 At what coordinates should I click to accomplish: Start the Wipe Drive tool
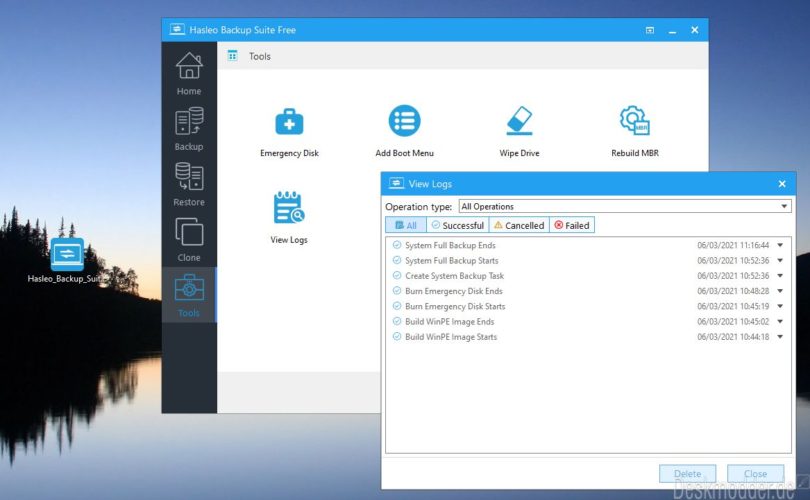[x=519, y=132]
